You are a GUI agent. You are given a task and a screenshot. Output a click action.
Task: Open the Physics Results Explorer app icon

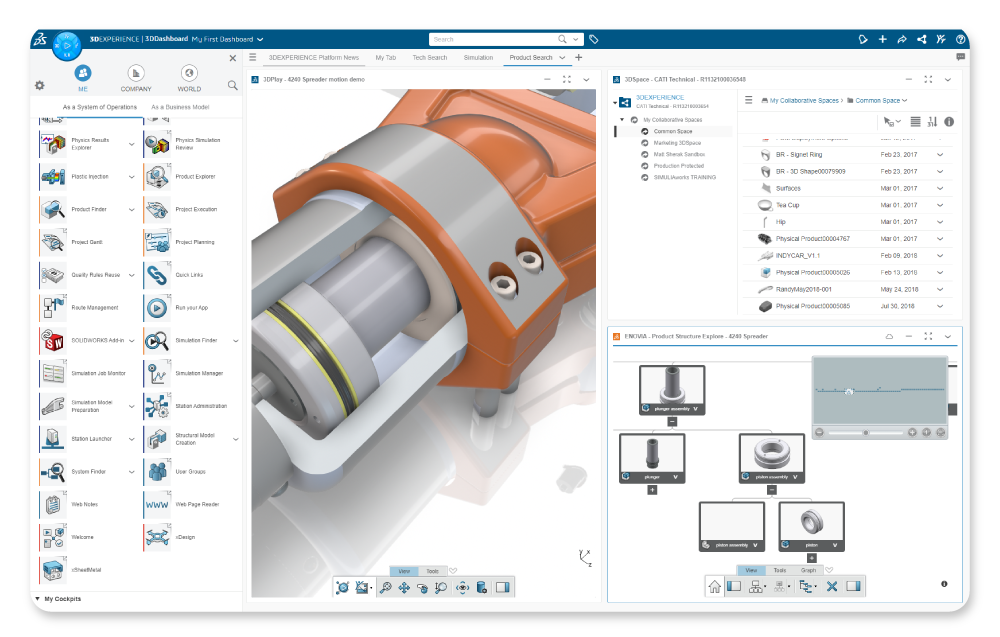point(54,144)
